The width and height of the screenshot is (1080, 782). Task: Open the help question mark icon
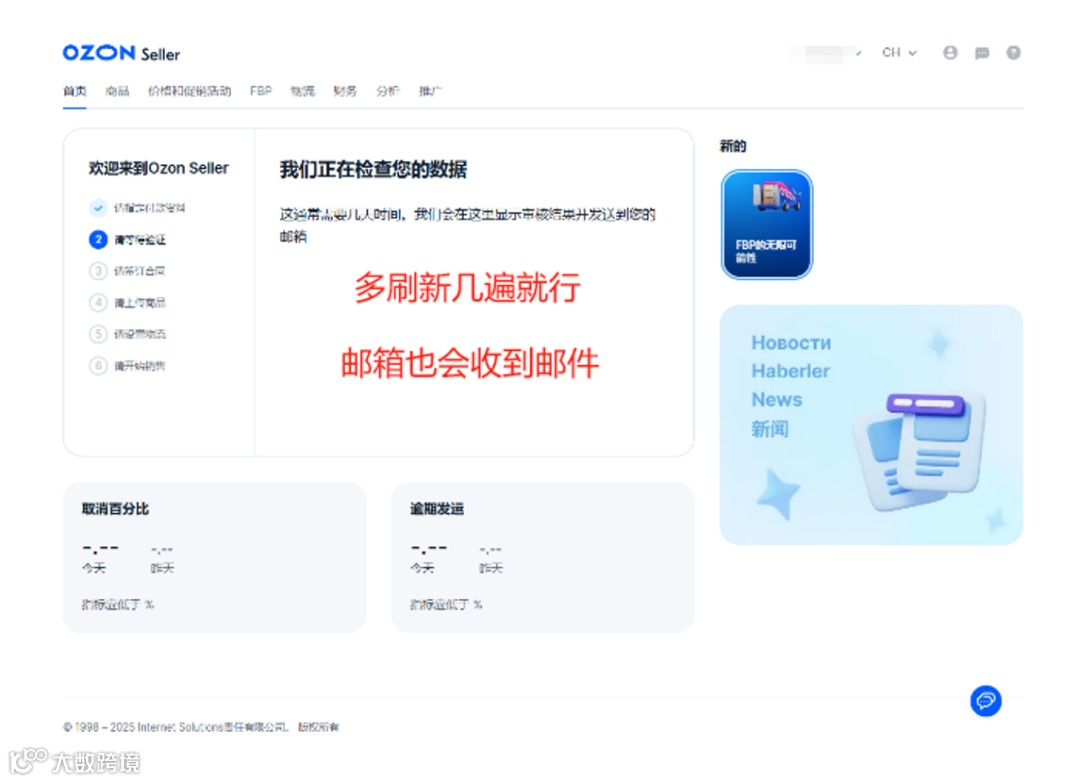pos(1013,53)
